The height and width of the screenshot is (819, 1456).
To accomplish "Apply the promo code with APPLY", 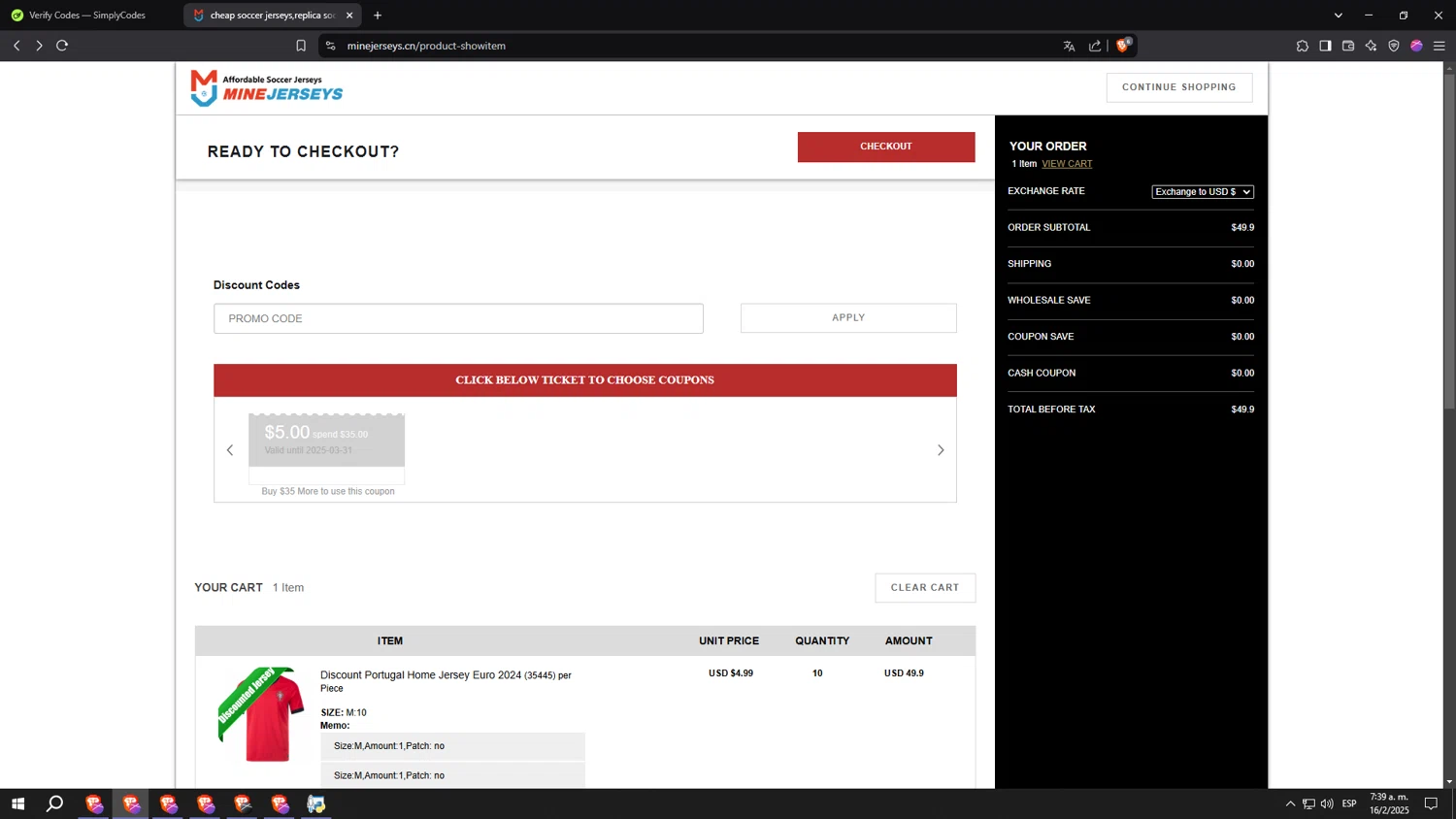I will click(x=848, y=318).
